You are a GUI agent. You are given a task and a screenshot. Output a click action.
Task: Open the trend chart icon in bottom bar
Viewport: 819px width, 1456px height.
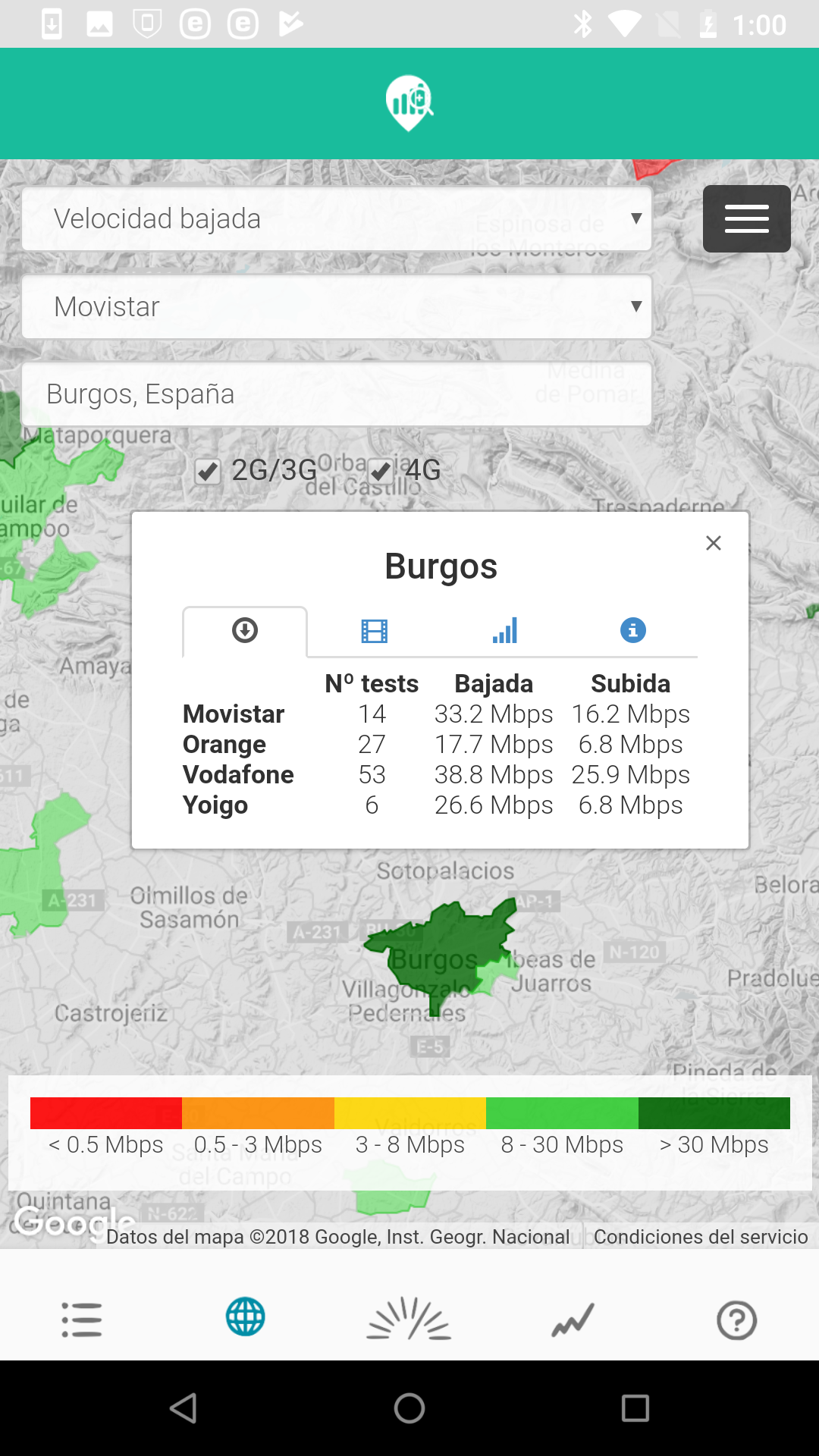573,1320
